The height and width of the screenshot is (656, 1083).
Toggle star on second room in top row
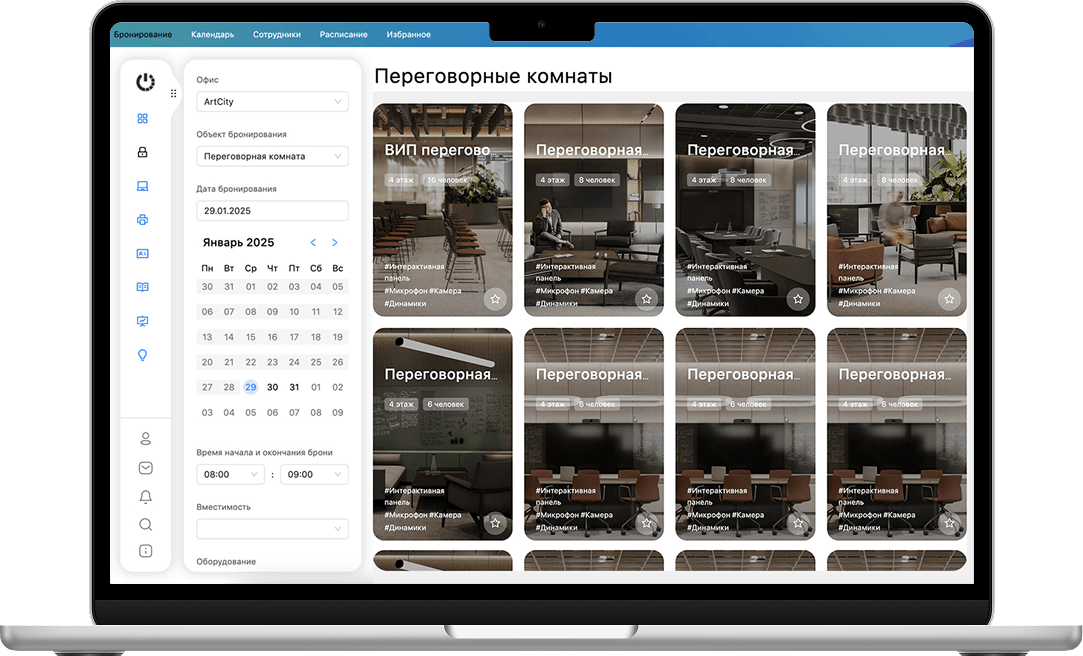click(646, 299)
